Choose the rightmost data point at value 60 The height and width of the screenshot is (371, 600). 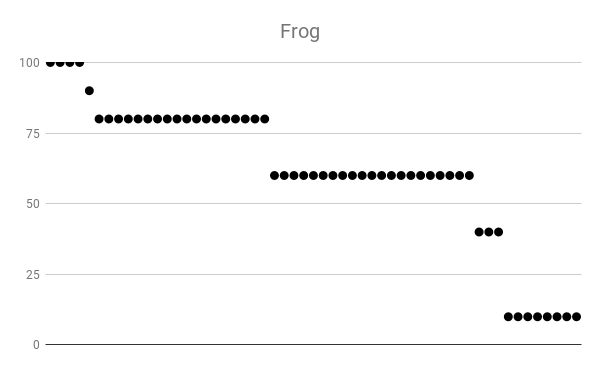pyautogui.click(x=469, y=176)
